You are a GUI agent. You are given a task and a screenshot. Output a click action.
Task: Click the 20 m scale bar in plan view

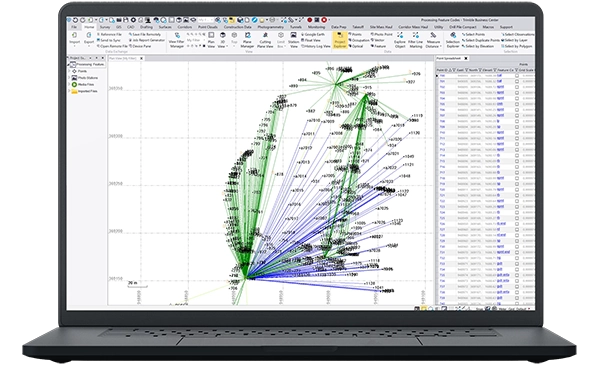[x=137, y=284]
